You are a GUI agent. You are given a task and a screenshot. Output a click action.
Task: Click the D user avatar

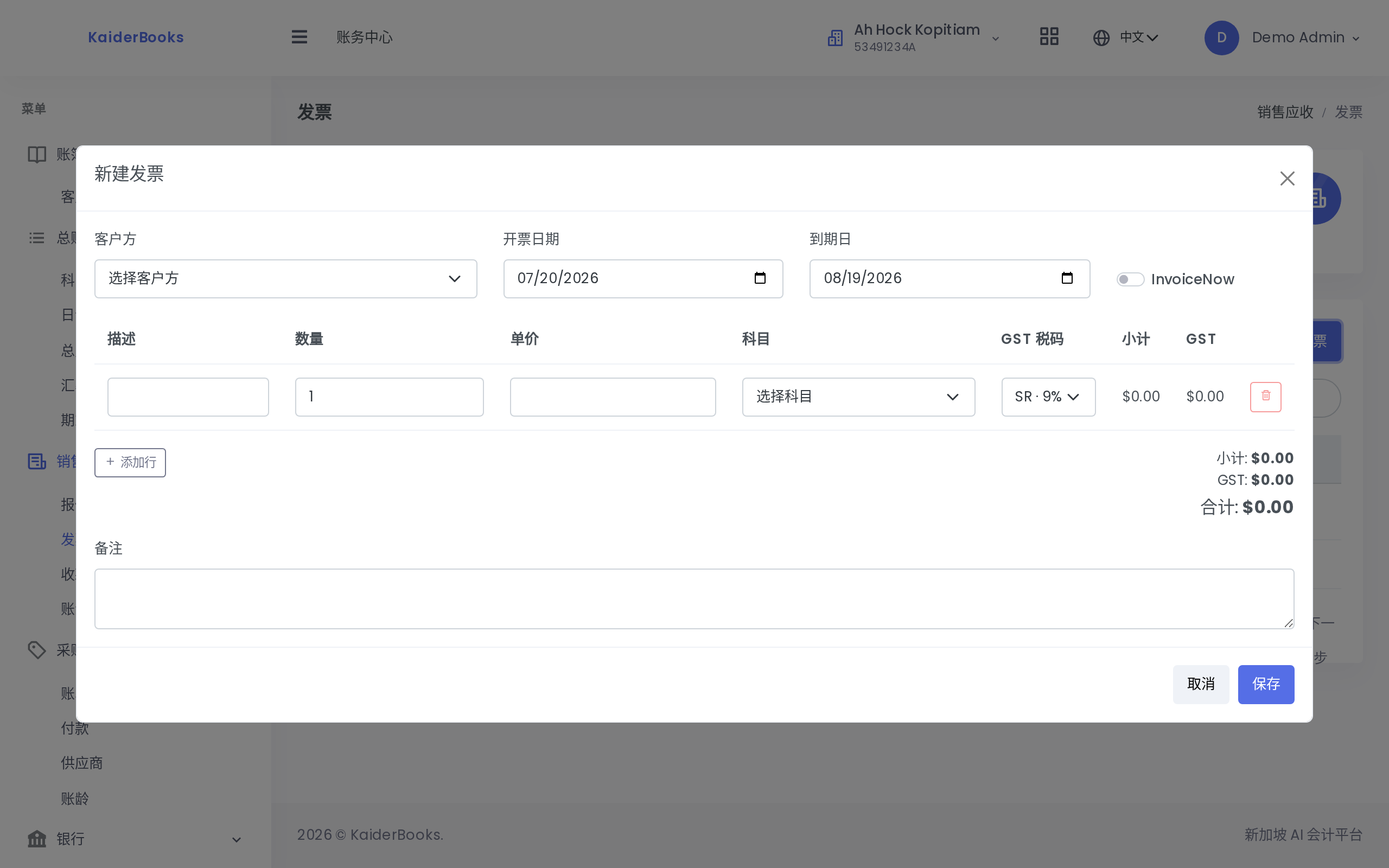[x=1221, y=38]
